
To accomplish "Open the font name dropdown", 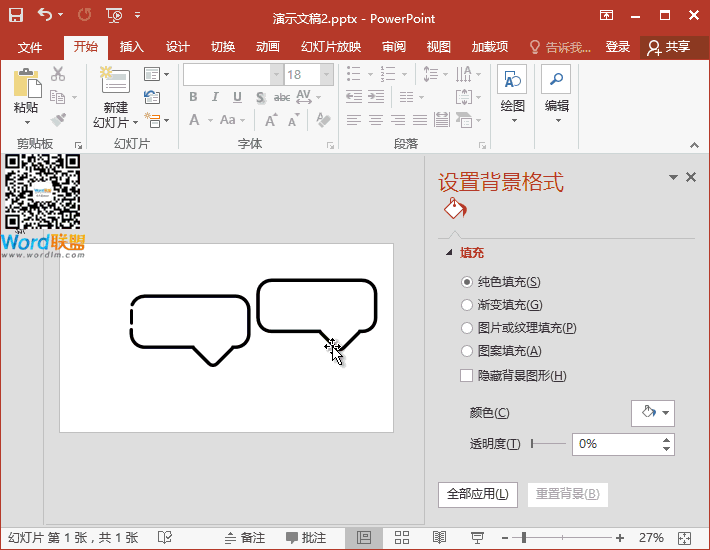I will [x=277, y=74].
